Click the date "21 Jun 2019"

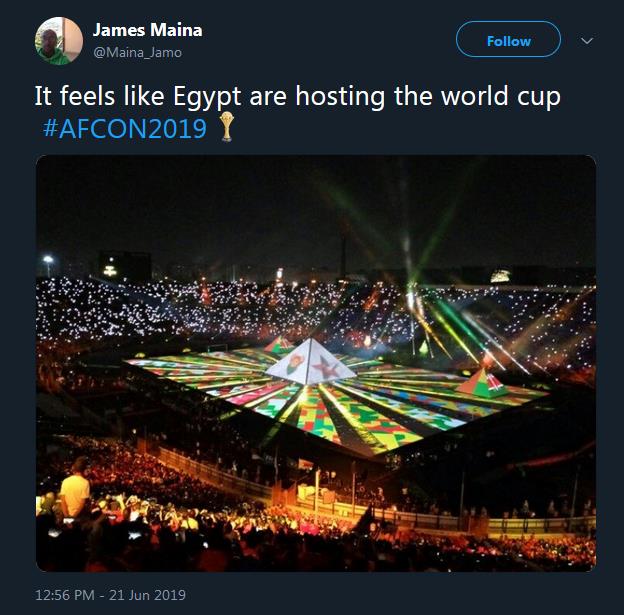click(x=148, y=595)
